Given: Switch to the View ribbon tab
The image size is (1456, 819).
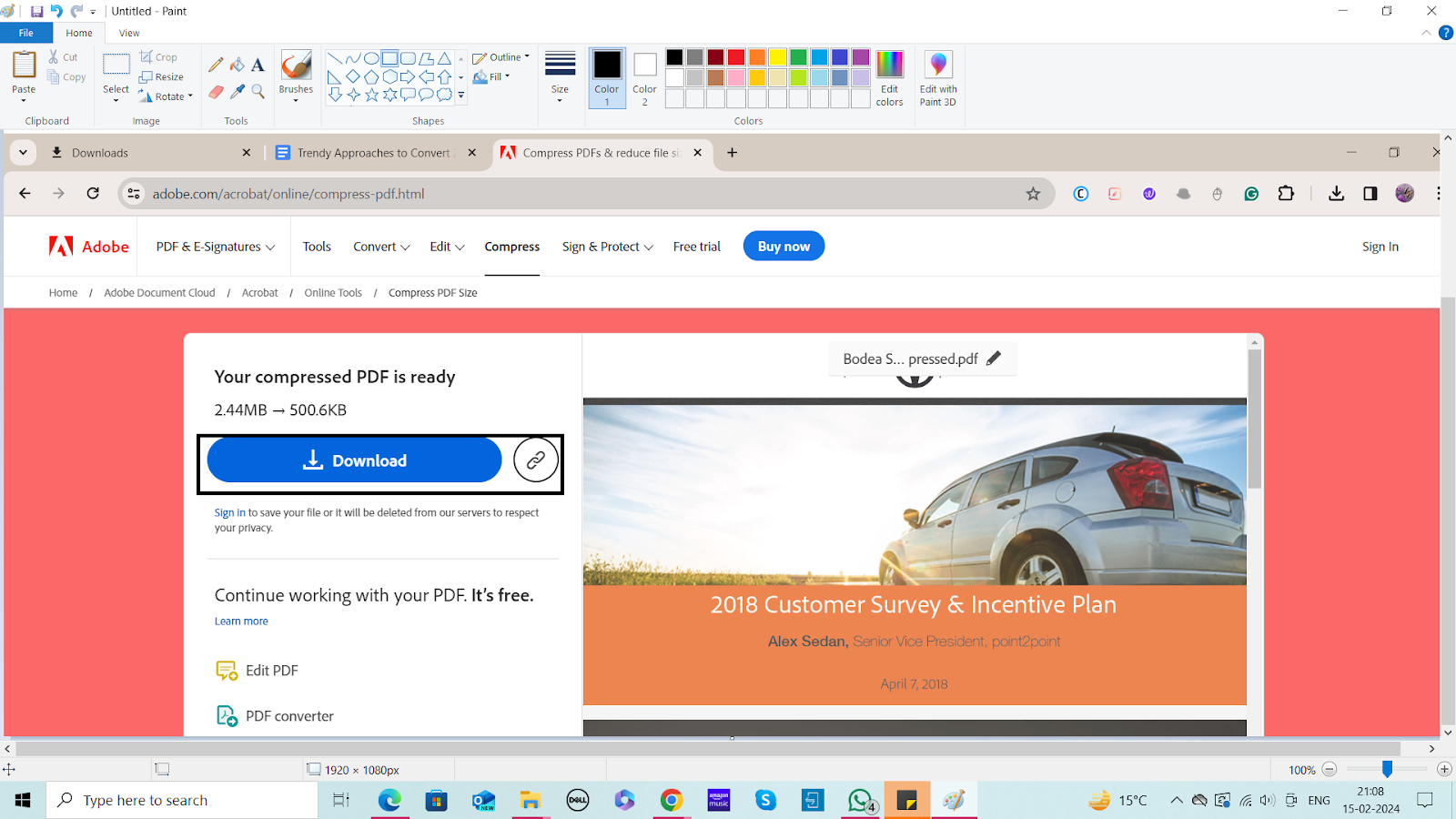Looking at the screenshot, I should [129, 33].
